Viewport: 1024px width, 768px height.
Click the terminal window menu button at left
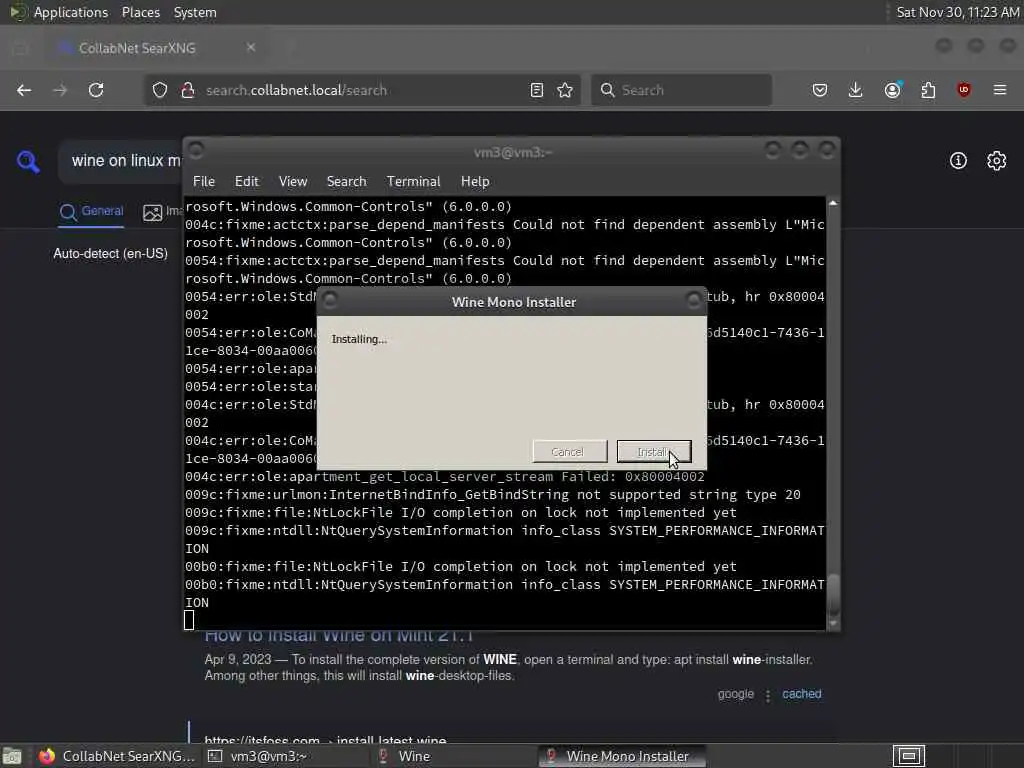coord(196,151)
